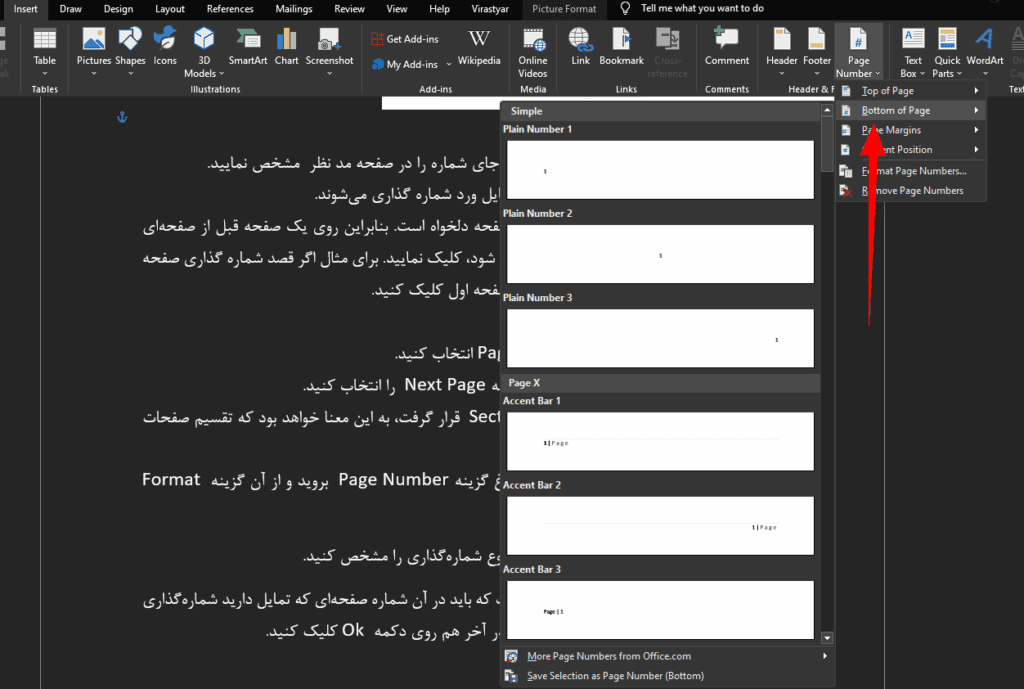Switch to the Design tab
Viewport: 1024px width, 689px height.
(x=118, y=9)
